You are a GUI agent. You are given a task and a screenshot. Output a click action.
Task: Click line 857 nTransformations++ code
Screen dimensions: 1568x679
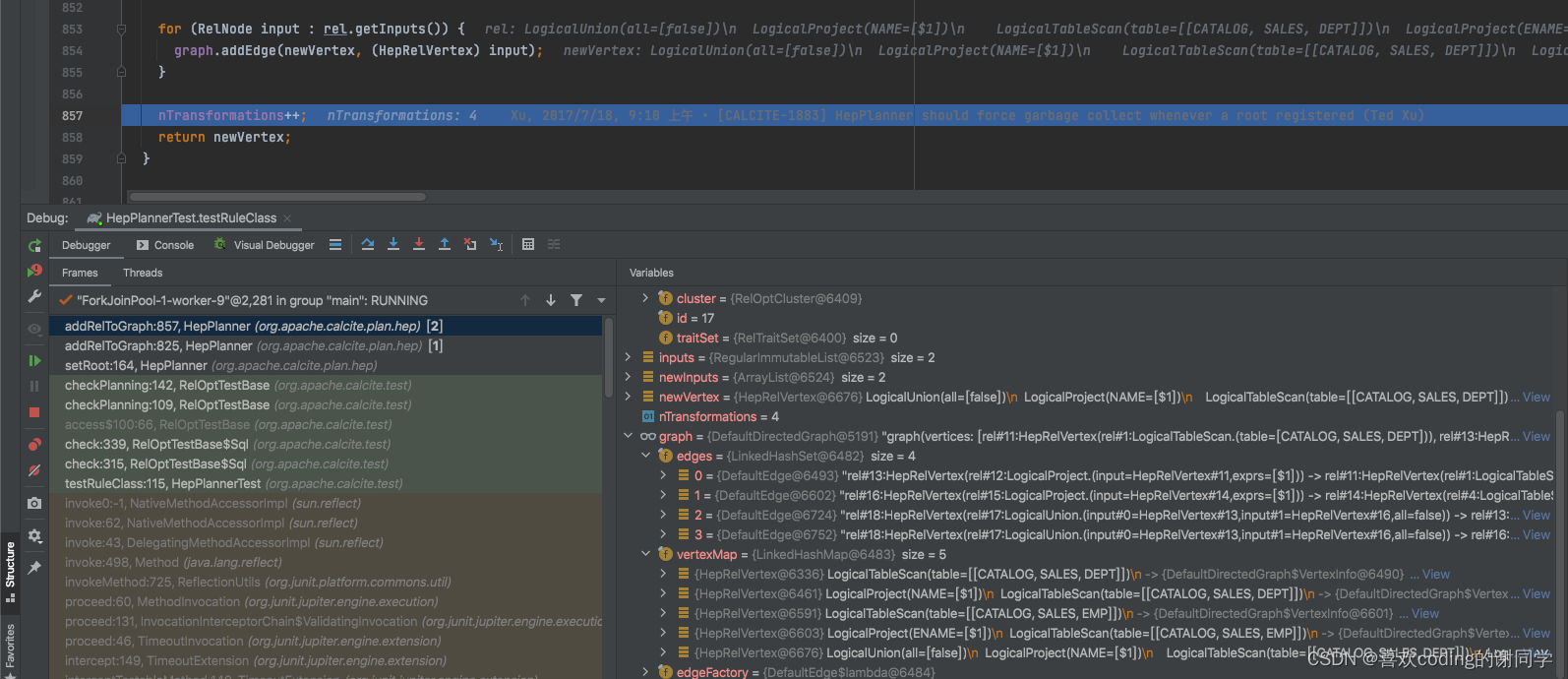pyautogui.click(x=232, y=115)
